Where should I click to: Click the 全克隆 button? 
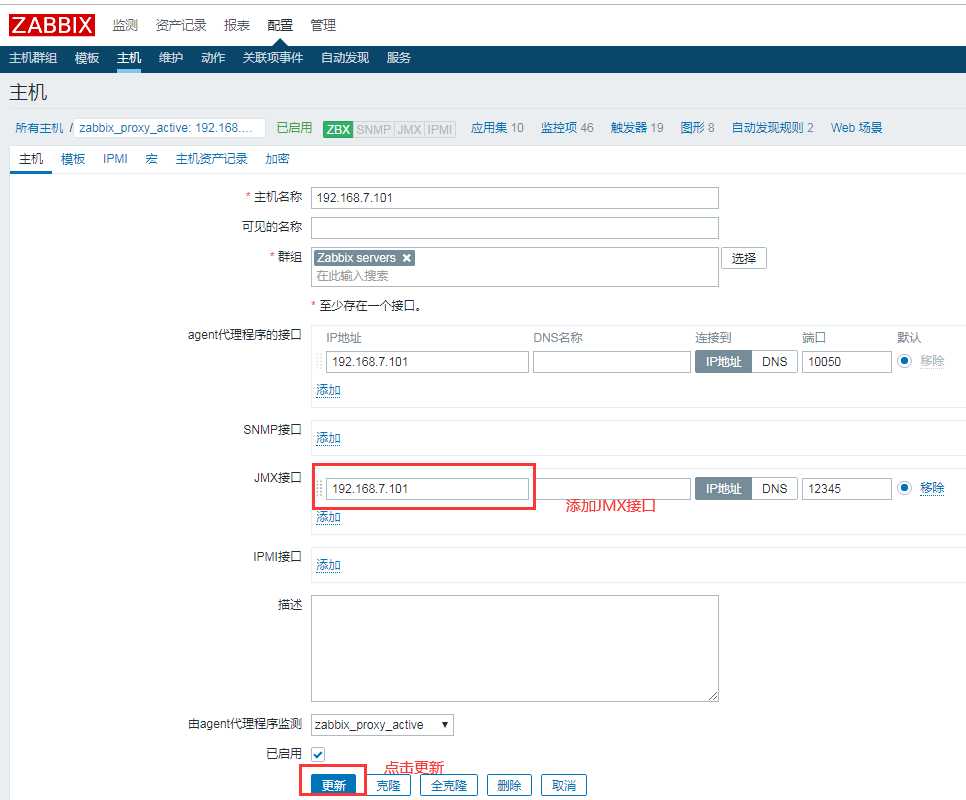click(448, 785)
